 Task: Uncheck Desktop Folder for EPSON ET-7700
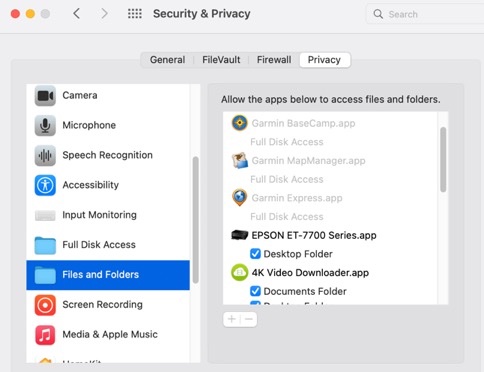(255, 254)
